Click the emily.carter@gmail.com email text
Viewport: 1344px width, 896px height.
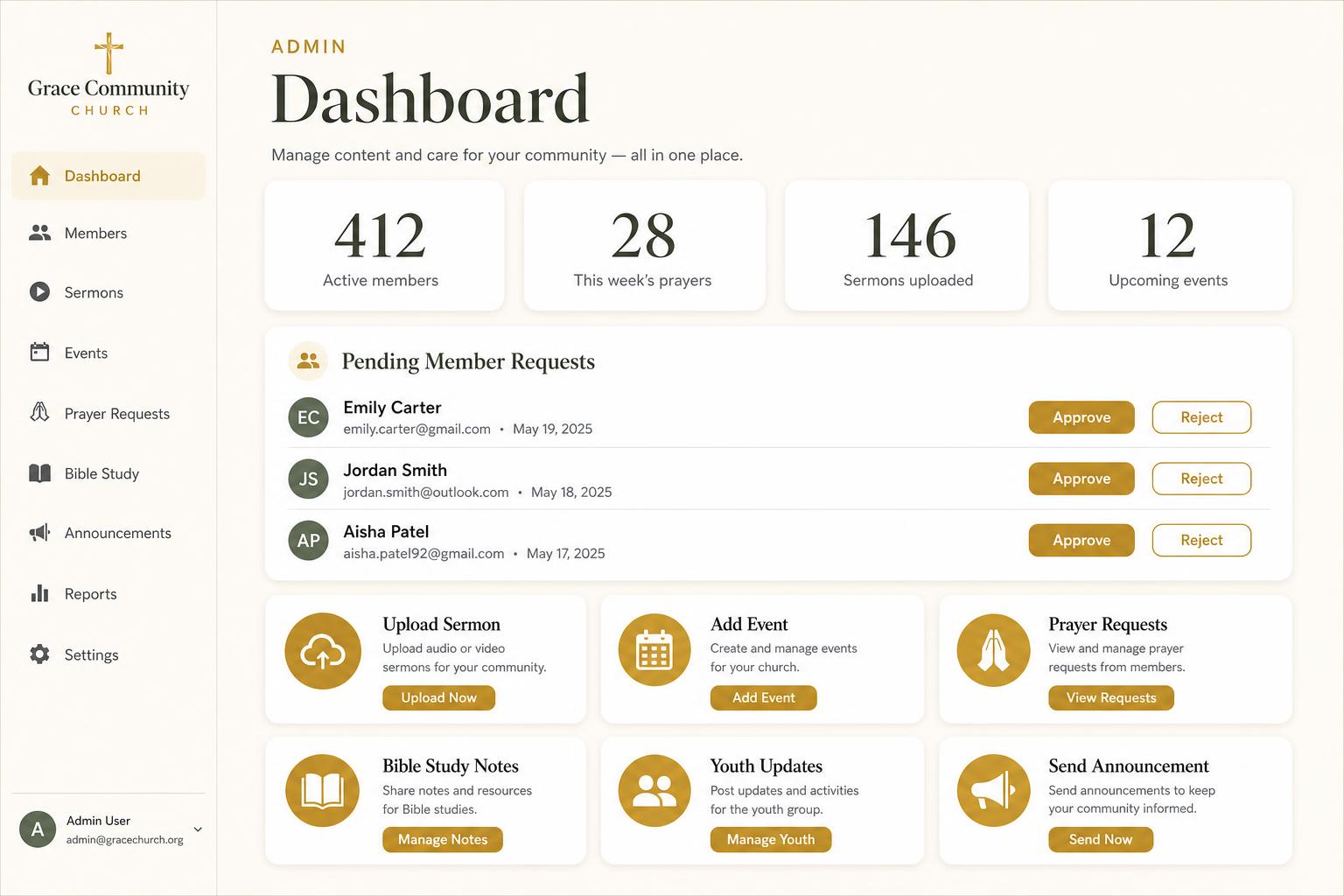(416, 429)
